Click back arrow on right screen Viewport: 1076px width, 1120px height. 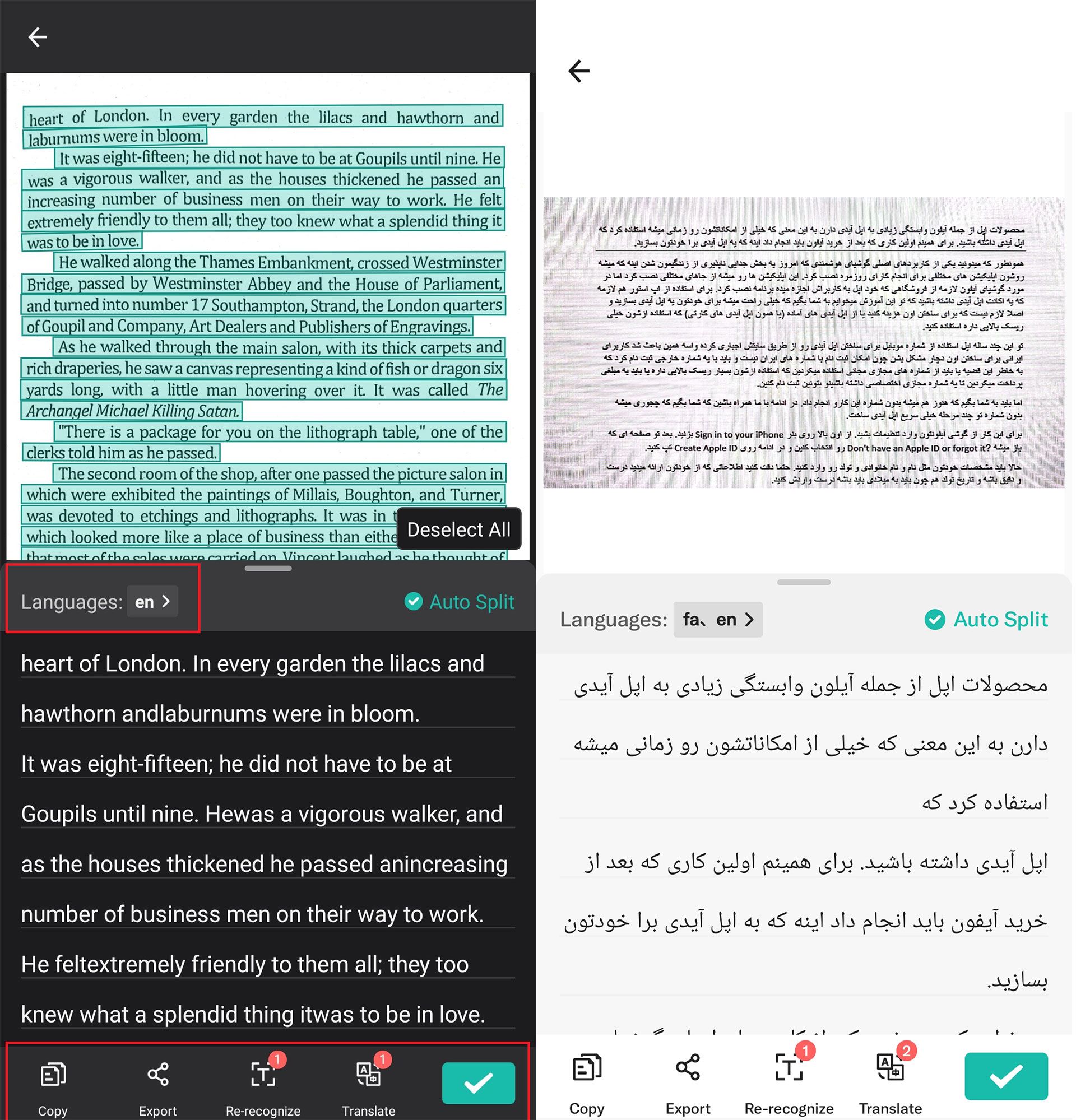(581, 70)
